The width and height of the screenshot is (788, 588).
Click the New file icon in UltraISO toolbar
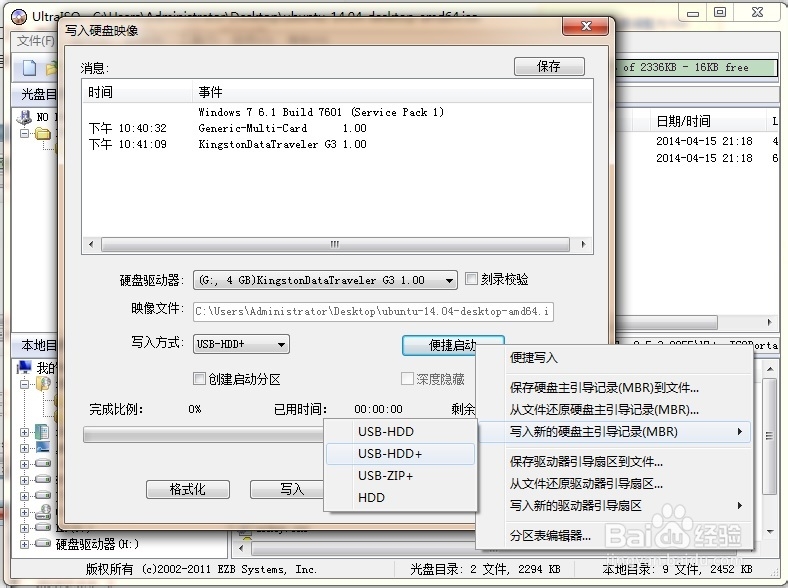[30, 67]
